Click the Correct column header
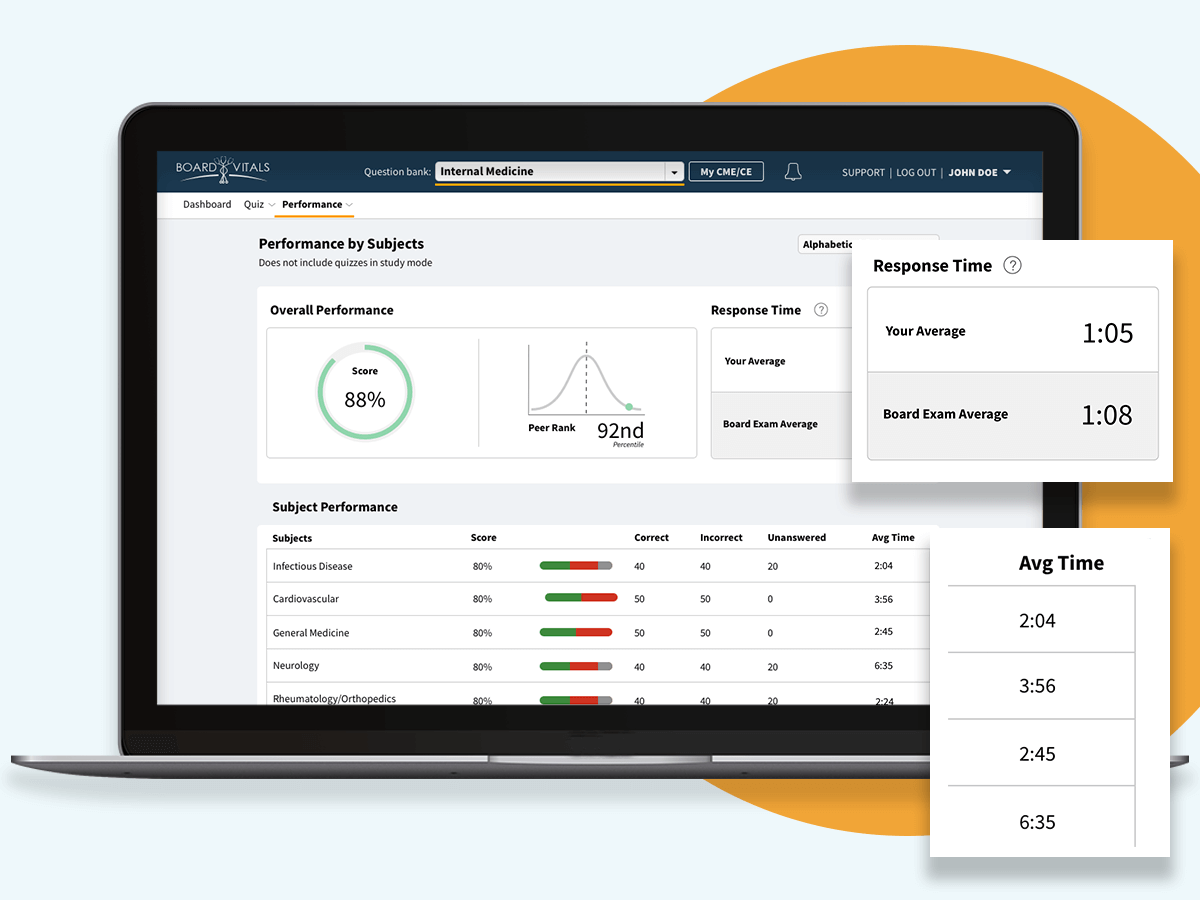 tap(651, 538)
